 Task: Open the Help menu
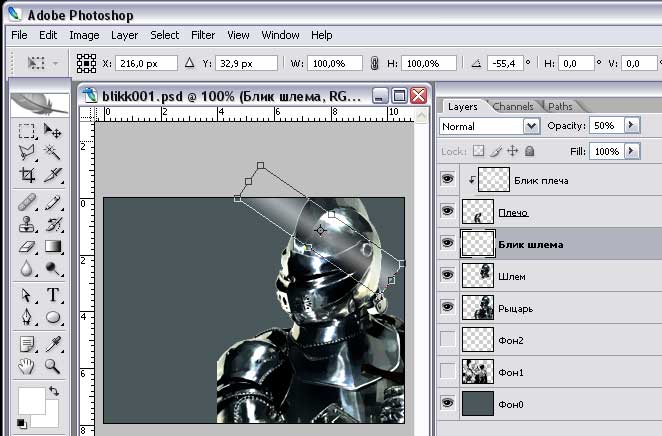[322, 35]
